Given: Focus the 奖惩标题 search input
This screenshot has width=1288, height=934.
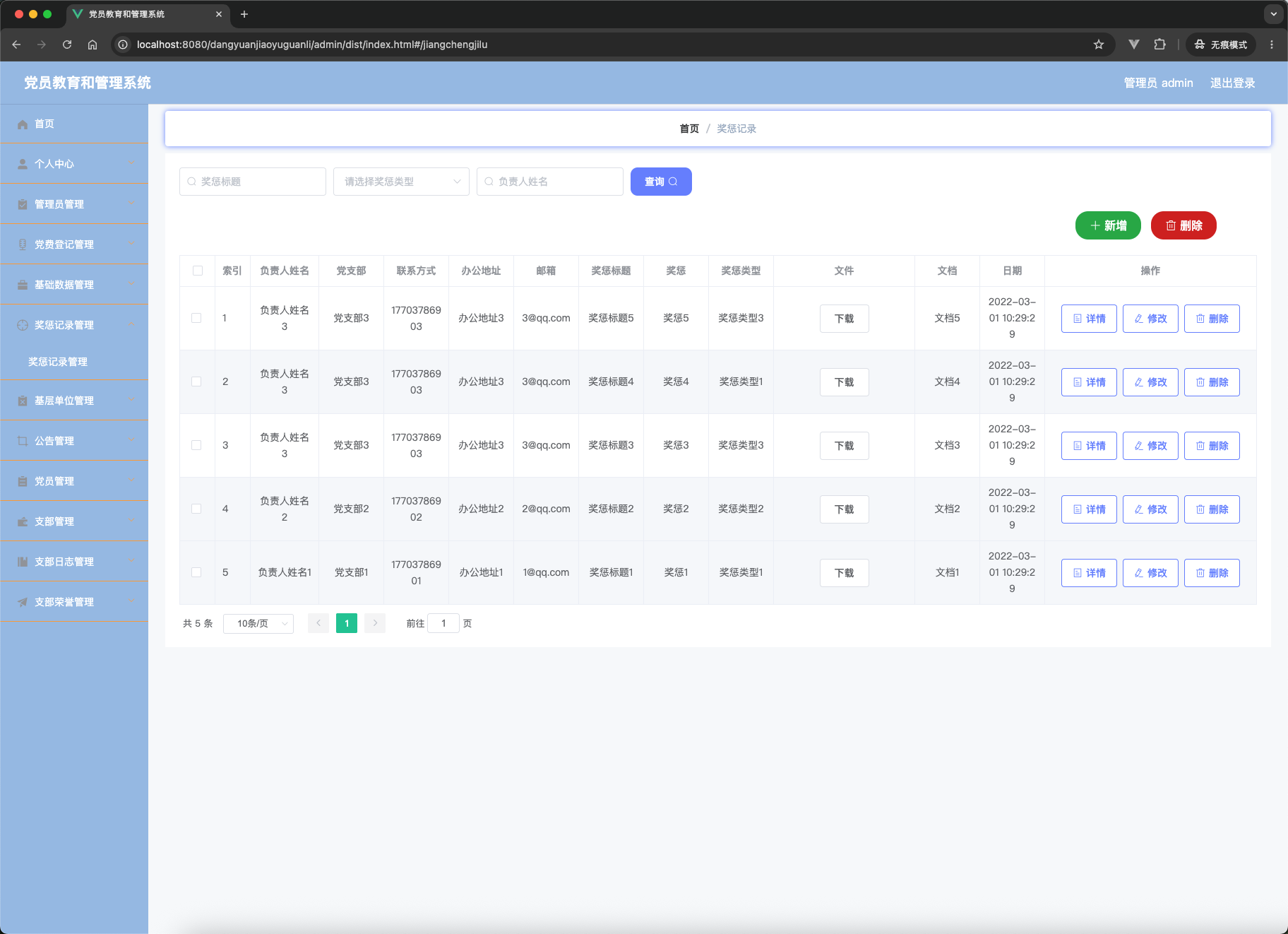Looking at the screenshot, I should [253, 182].
